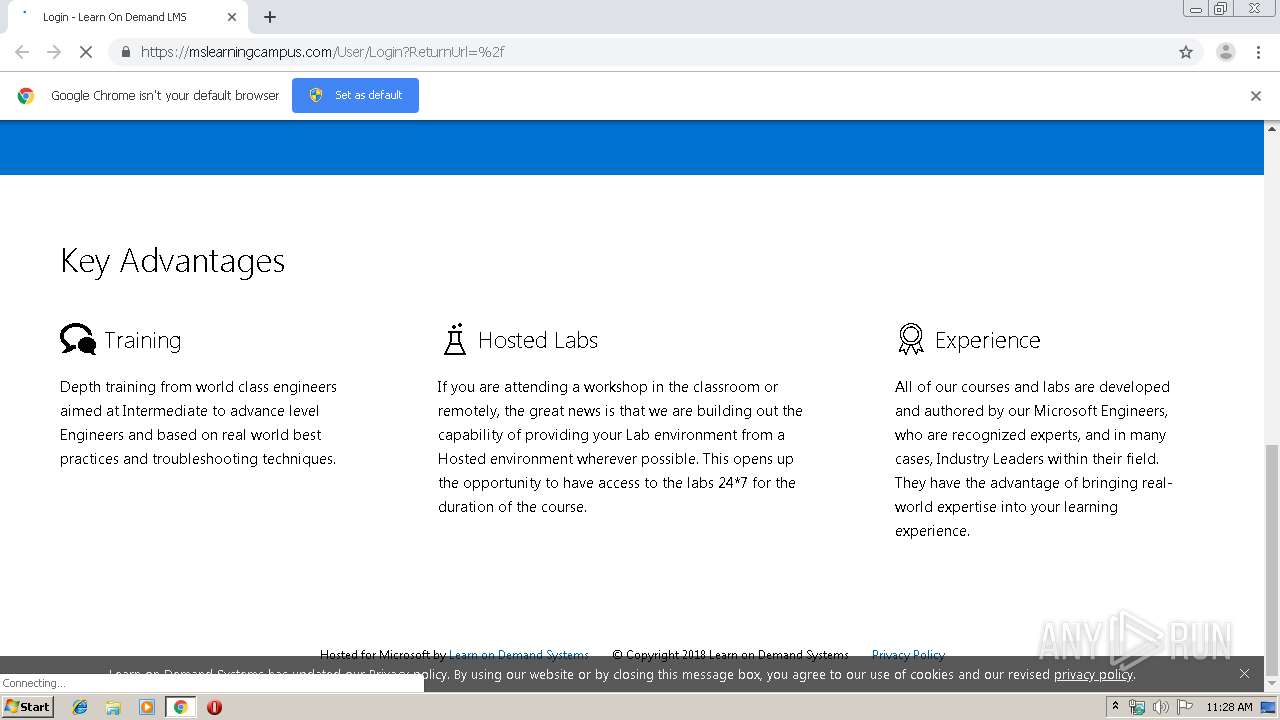Click scrollbar up arrow
The width and height of the screenshot is (1280, 720).
coord(1272,129)
